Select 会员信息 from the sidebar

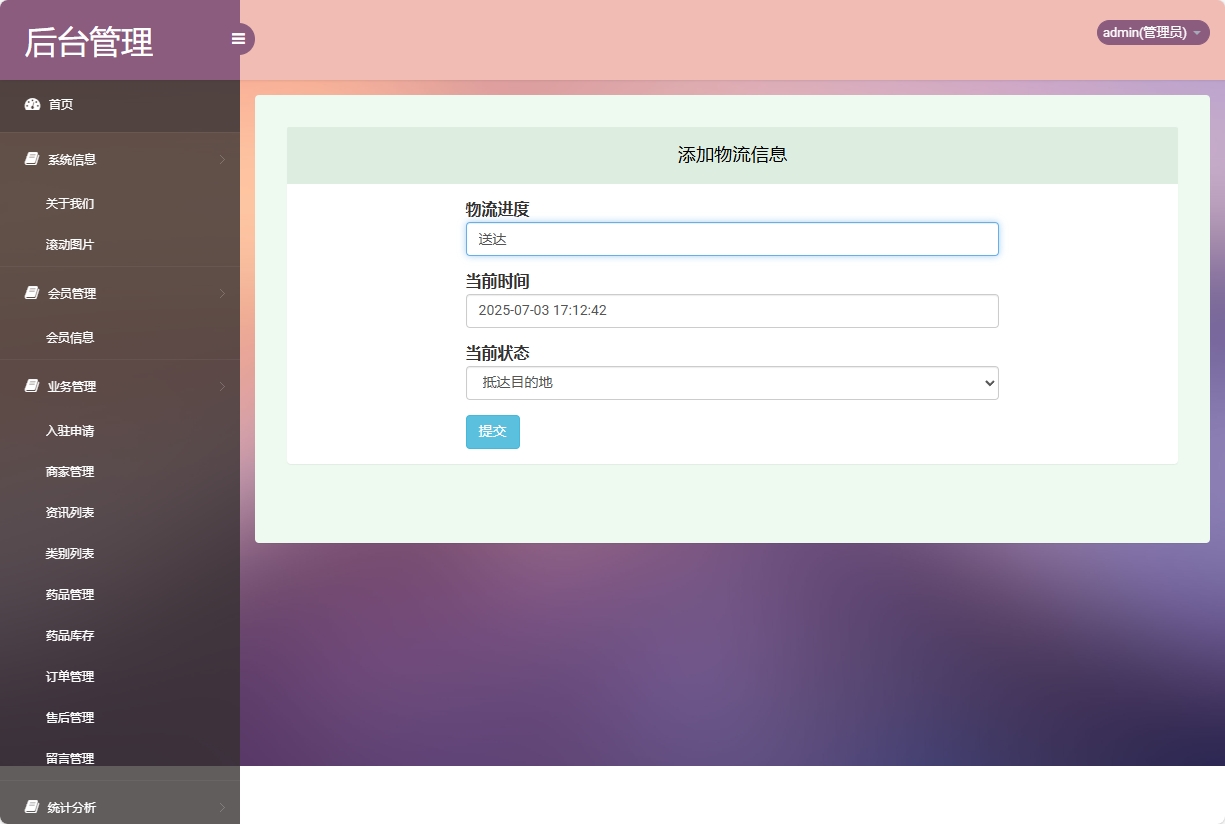(x=69, y=337)
